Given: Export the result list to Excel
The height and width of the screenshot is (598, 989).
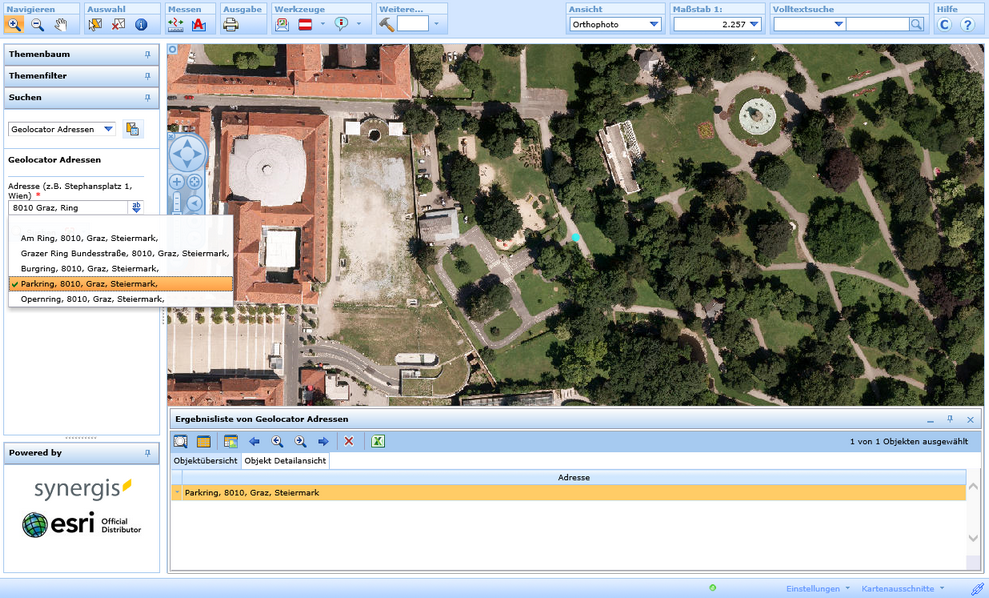Looking at the screenshot, I should coord(378,441).
